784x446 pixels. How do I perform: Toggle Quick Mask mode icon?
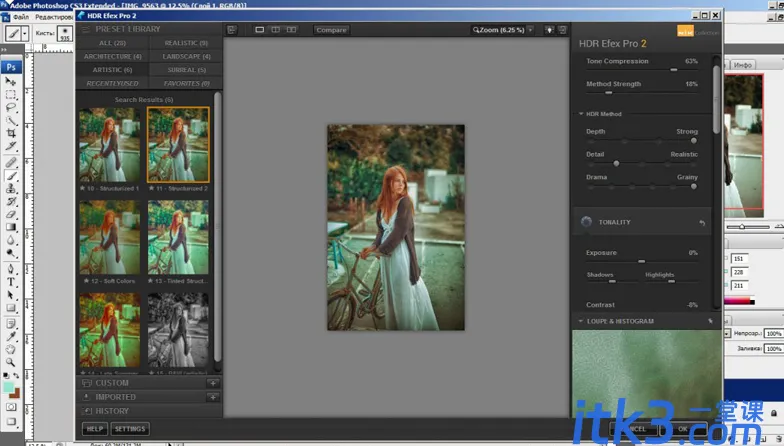pyautogui.click(x=10, y=407)
